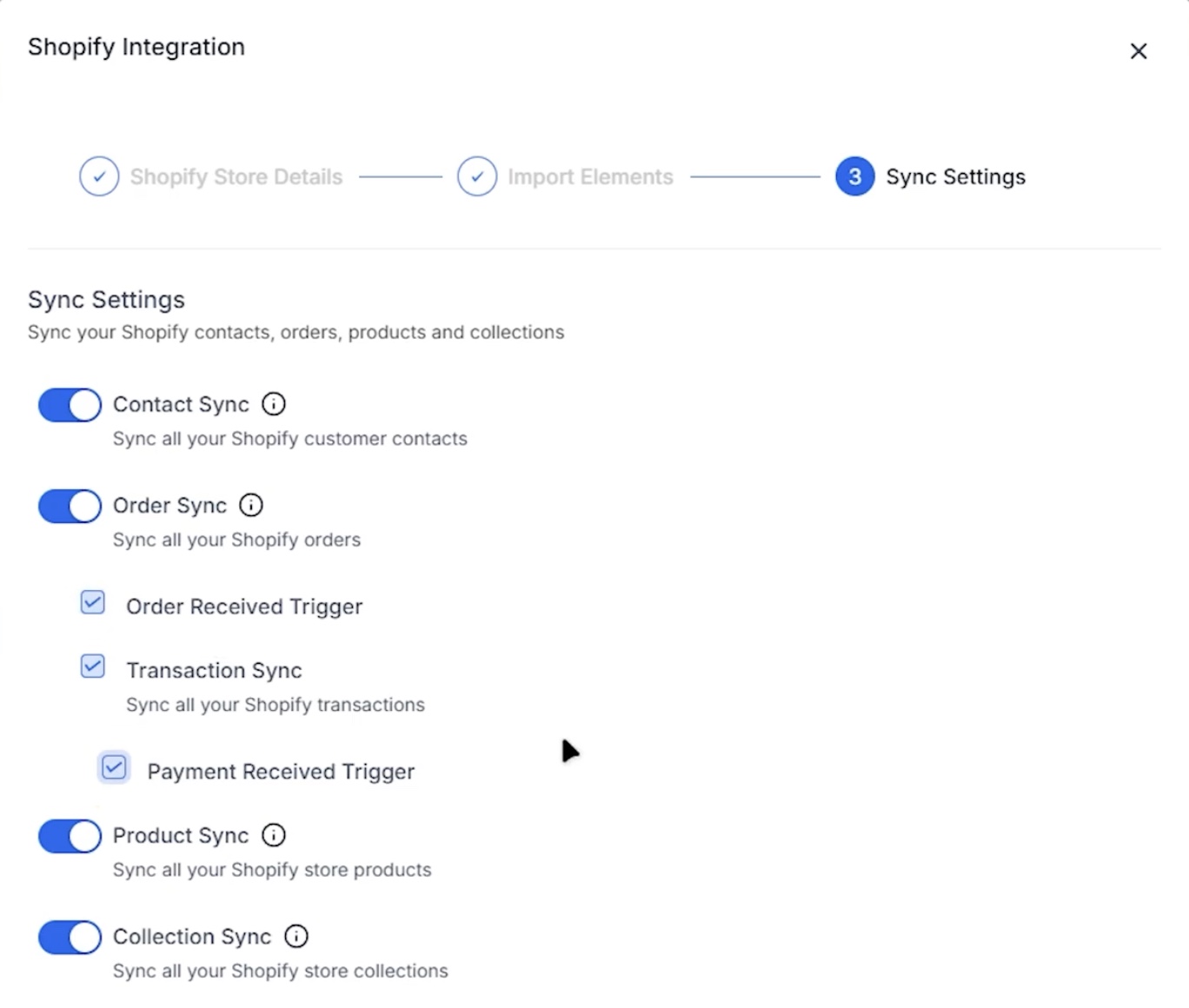Uncheck the Transaction Sync checkbox
Viewport: 1189px width, 1008px height.
[x=93, y=666]
